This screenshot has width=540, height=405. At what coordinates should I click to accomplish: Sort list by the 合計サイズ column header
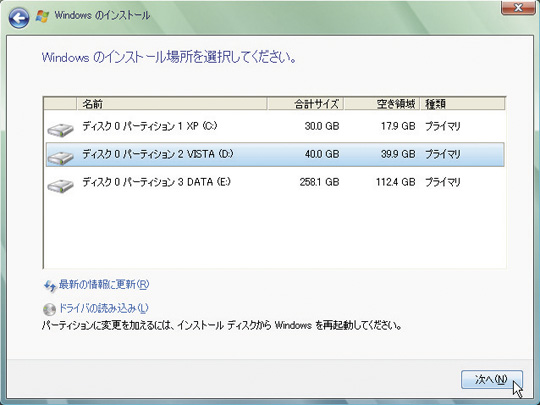[x=305, y=104]
